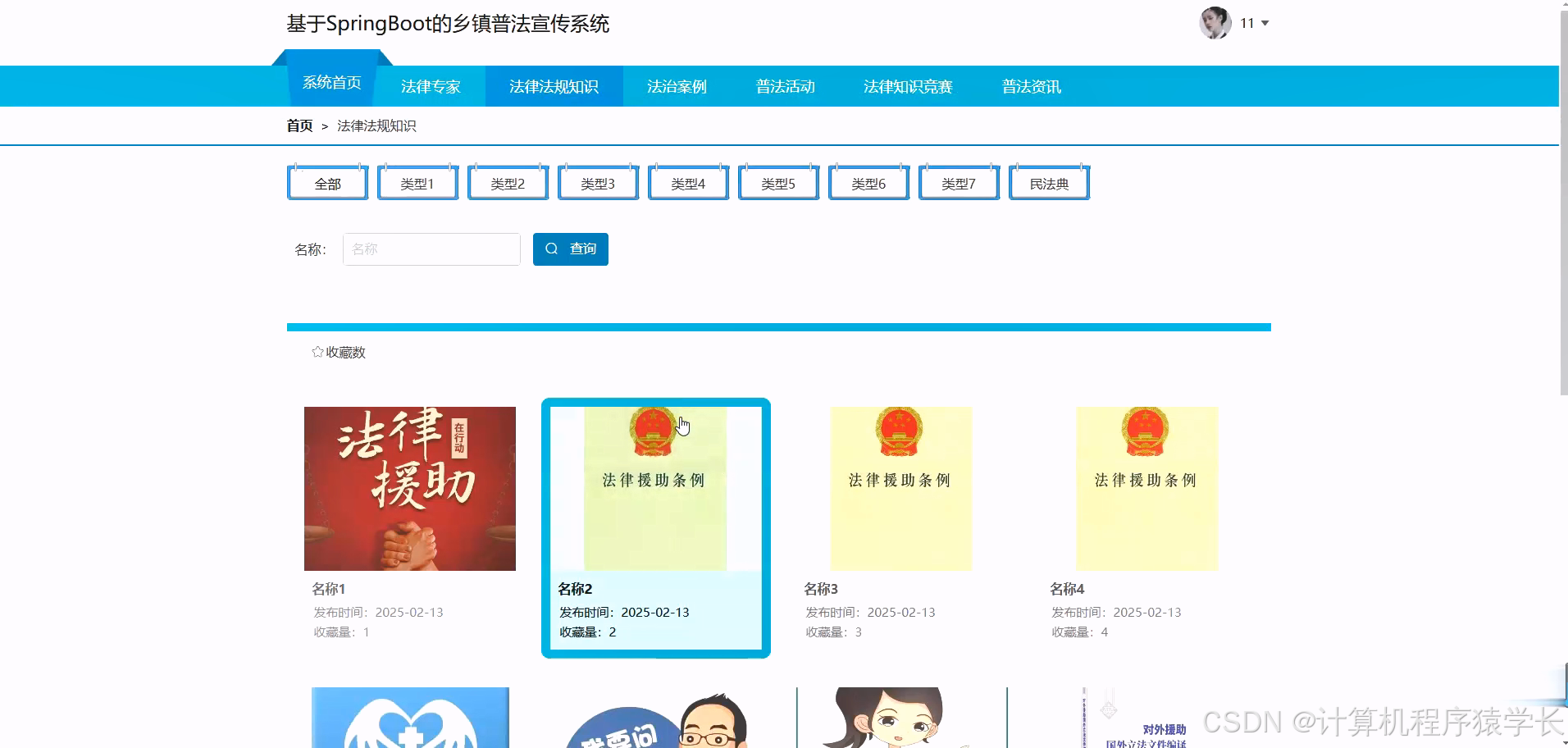Click the 首页 breadcrumb link
The width and height of the screenshot is (1568, 748).
(x=299, y=125)
